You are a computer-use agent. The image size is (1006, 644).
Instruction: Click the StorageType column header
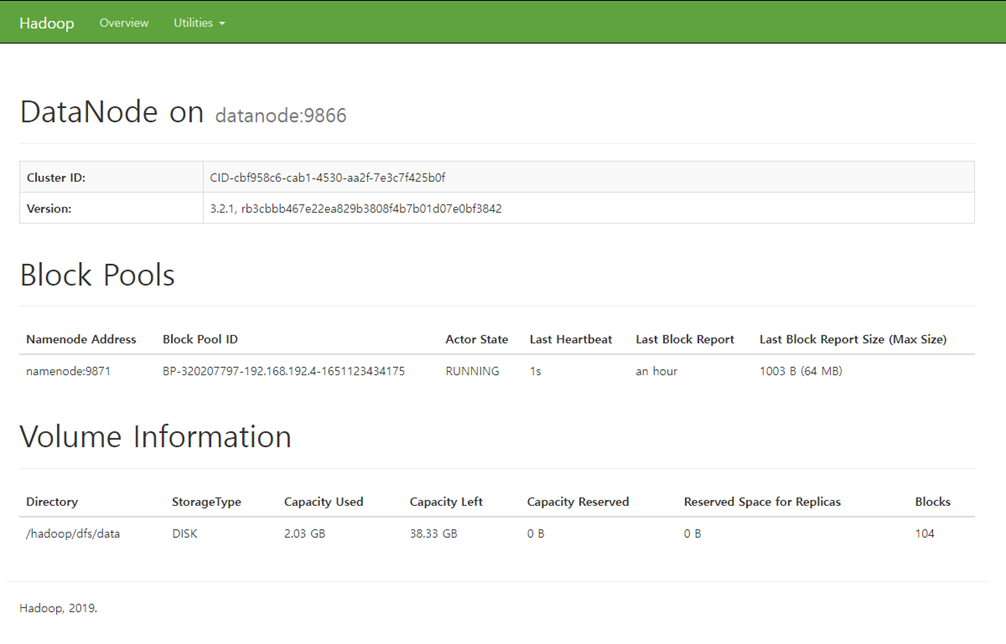tap(207, 502)
